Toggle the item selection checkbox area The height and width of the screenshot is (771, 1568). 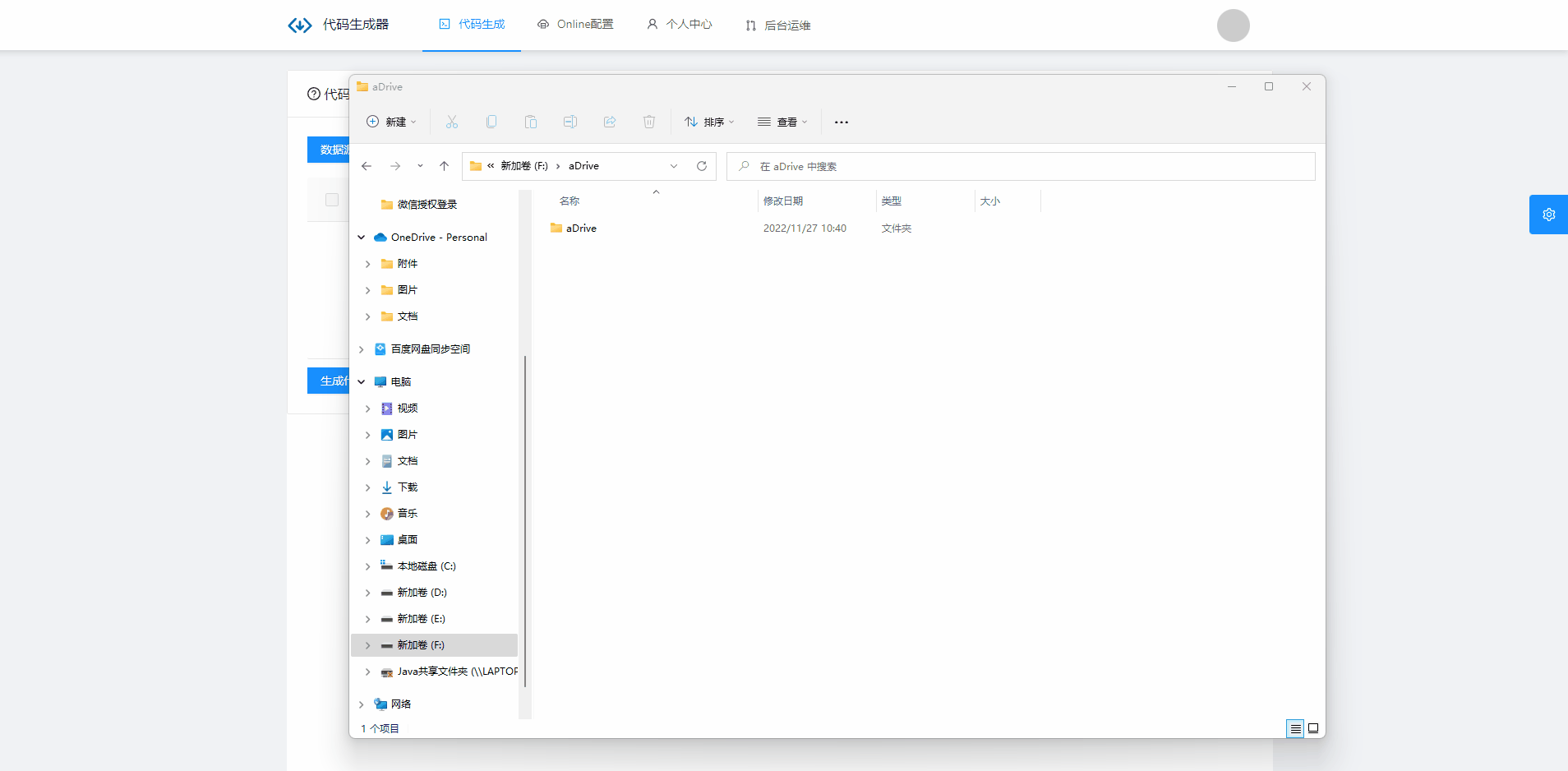[332, 199]
